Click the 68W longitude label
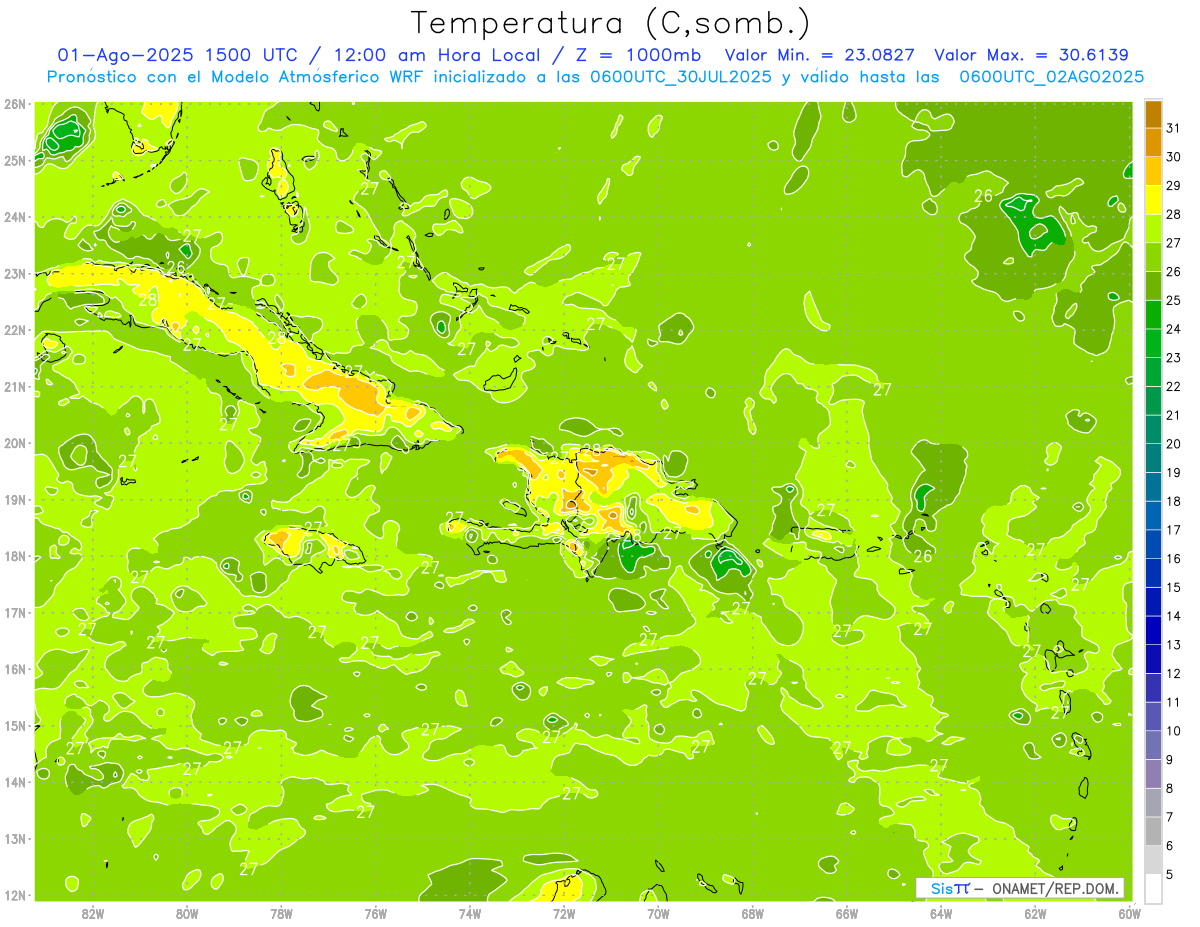Image resolution: width=1200 pixels, height=927 pixels. [x=753, y=913]
